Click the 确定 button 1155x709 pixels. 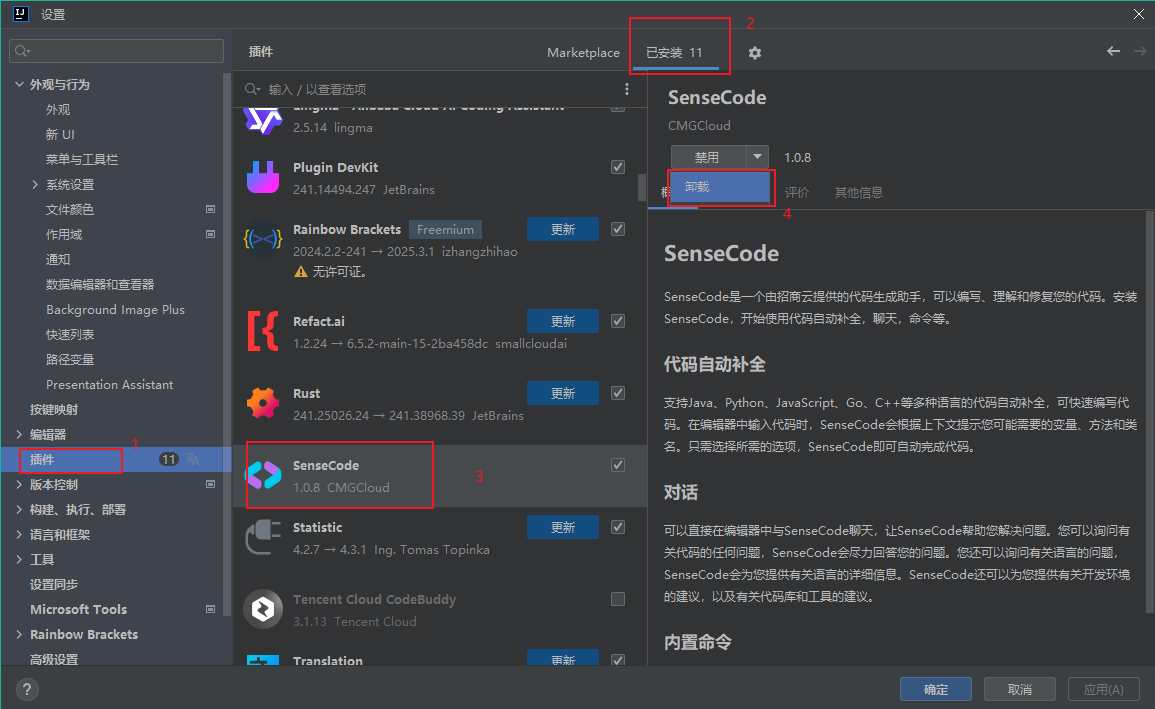935,689
